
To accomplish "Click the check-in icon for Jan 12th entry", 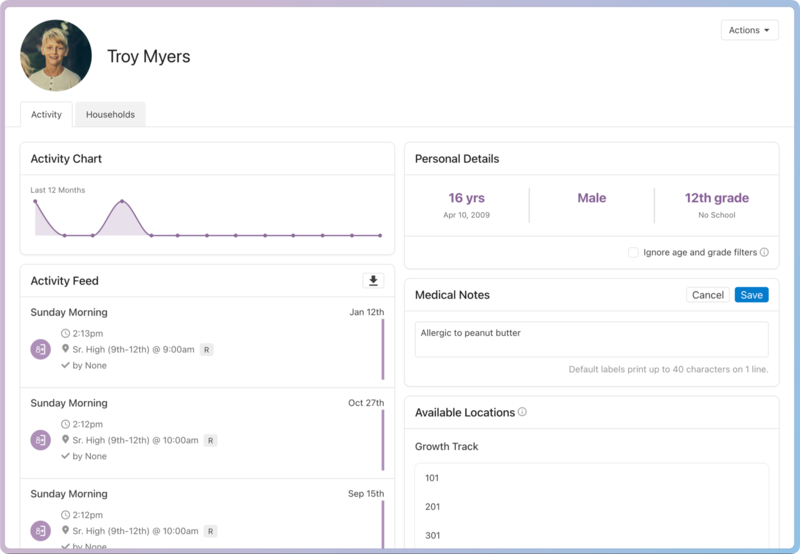I will tap(40, 349).
